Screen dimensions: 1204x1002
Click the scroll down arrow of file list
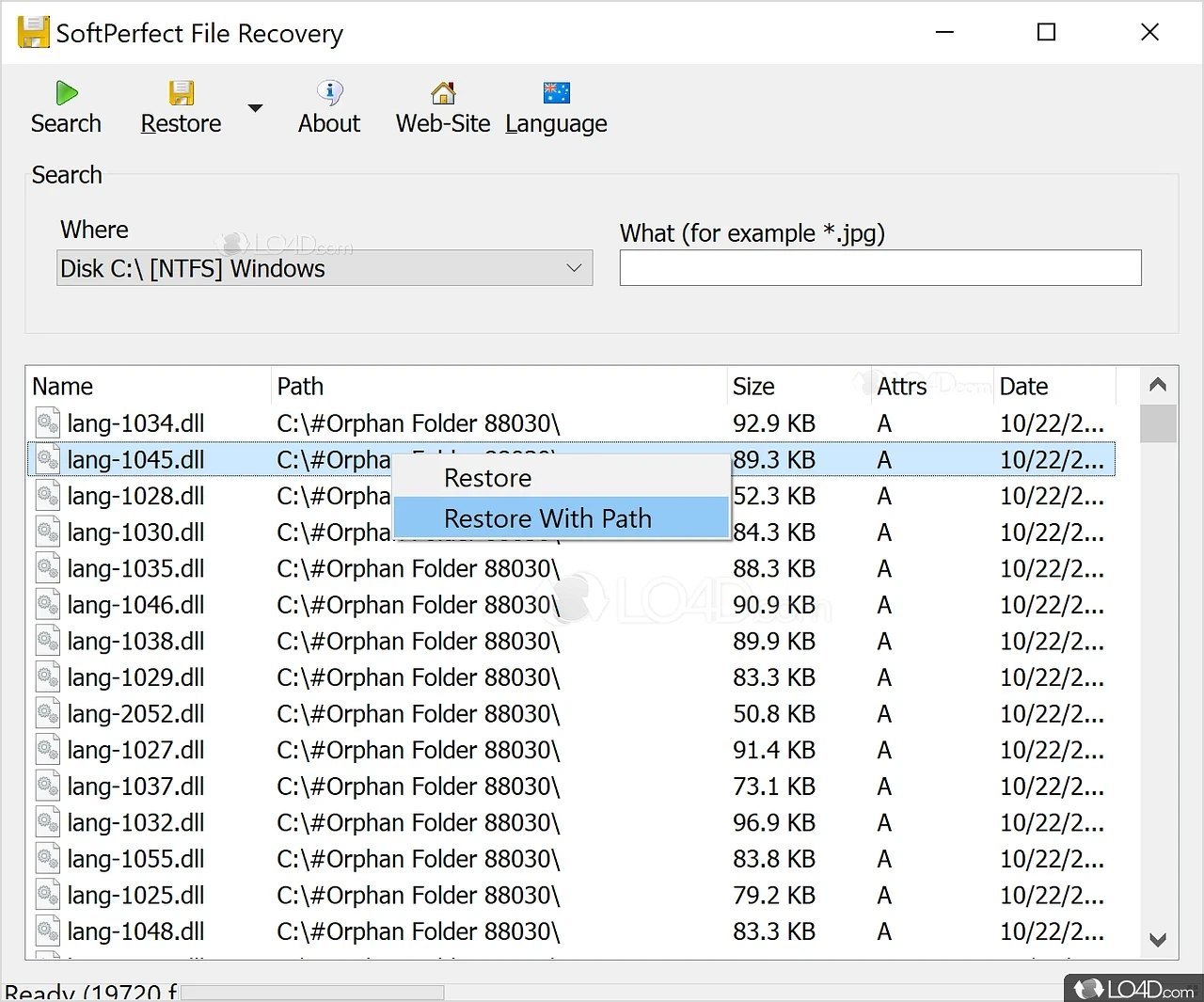click(1158, 940)
